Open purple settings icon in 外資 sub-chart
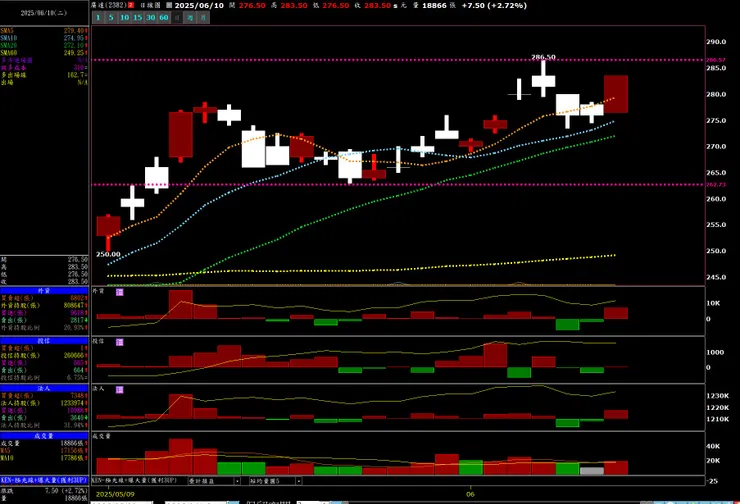This screenshot has height=504, width=740. coord(119,292)
